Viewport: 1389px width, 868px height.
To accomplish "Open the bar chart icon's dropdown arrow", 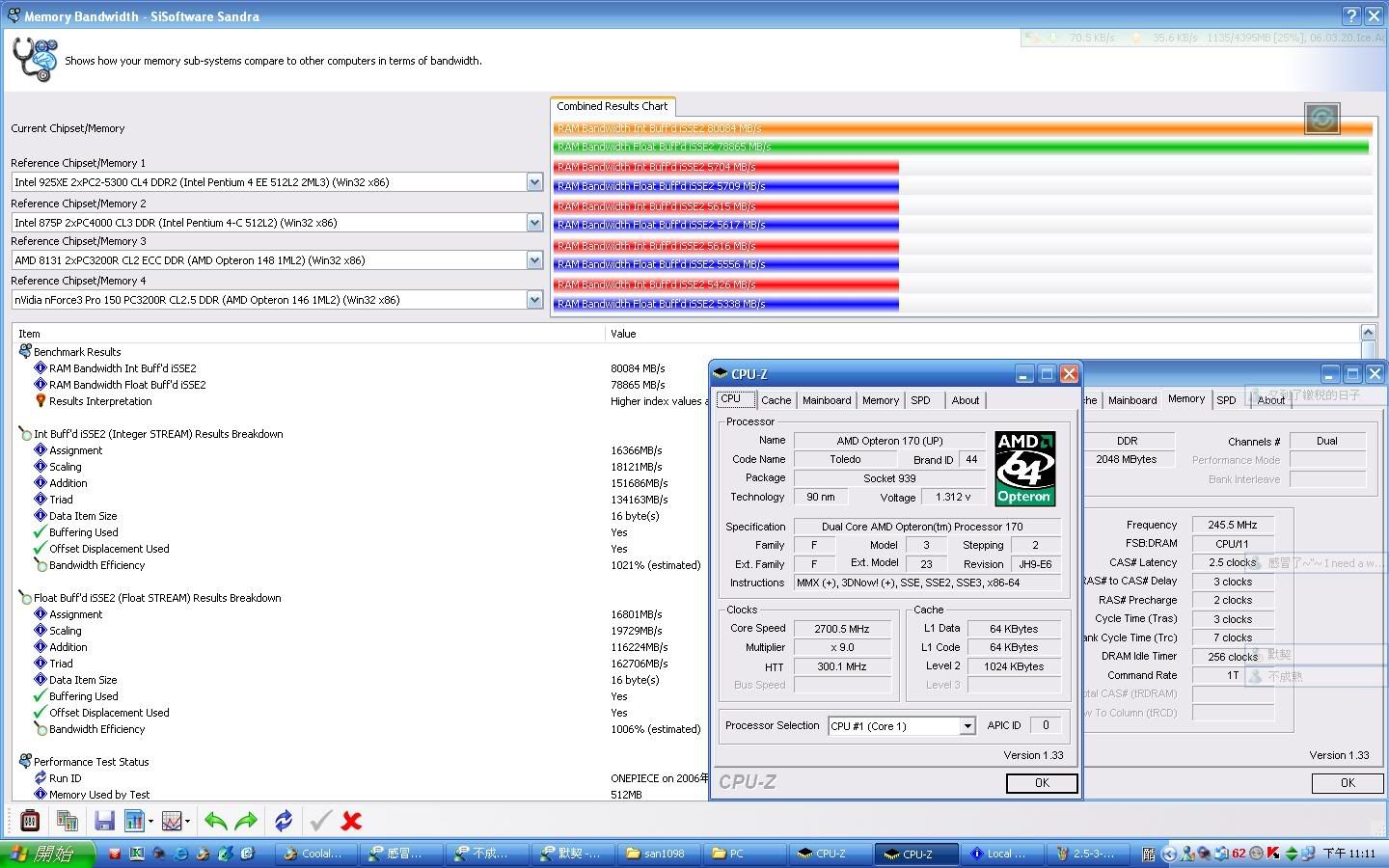I will 150,822.
